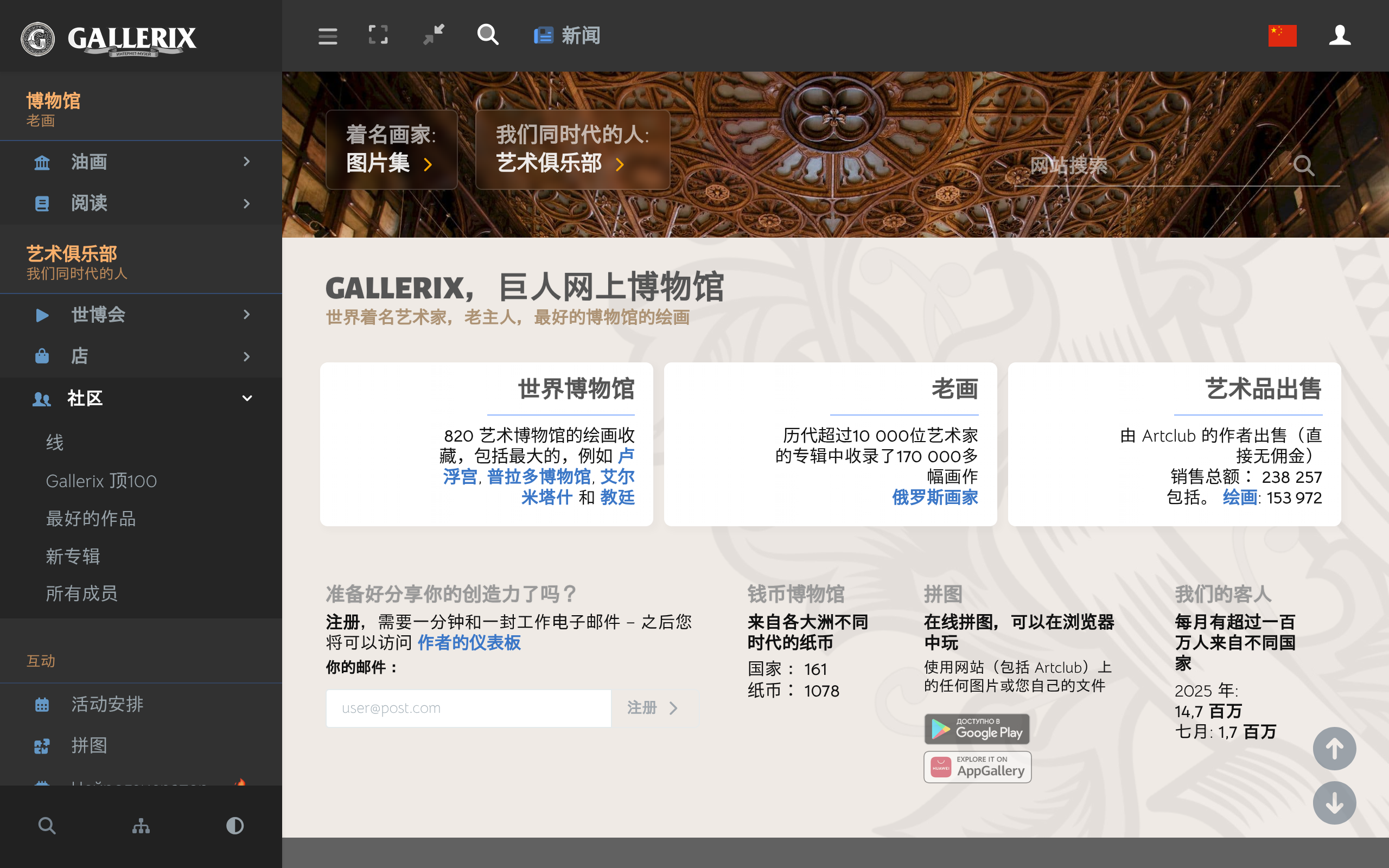Click the sitemap icon at sidebar bottom
The width and height of the screenshot is (1389, 868).
click(x=141, y=826)
